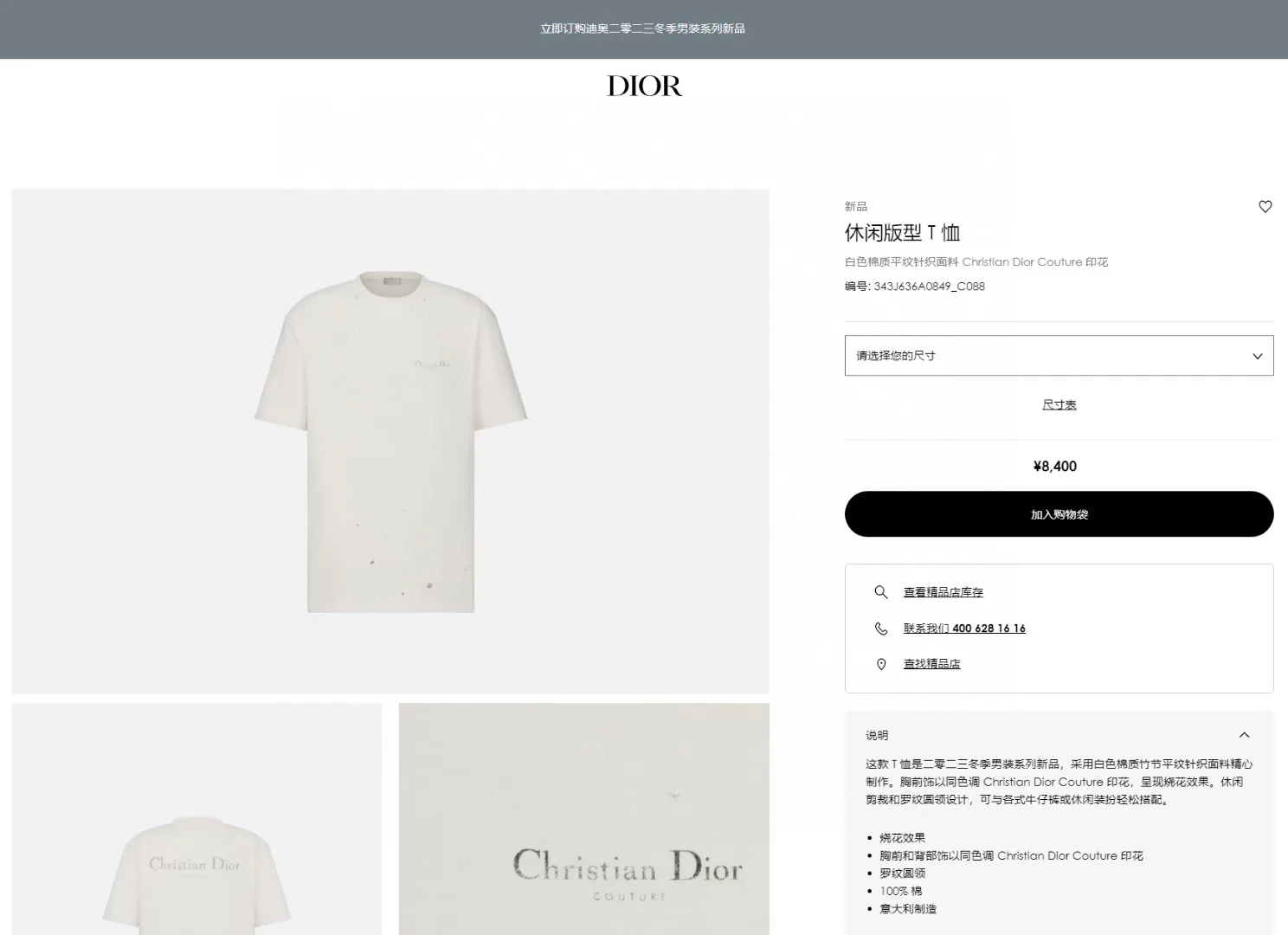Click the DIOR logo at top

click(644, 86)
